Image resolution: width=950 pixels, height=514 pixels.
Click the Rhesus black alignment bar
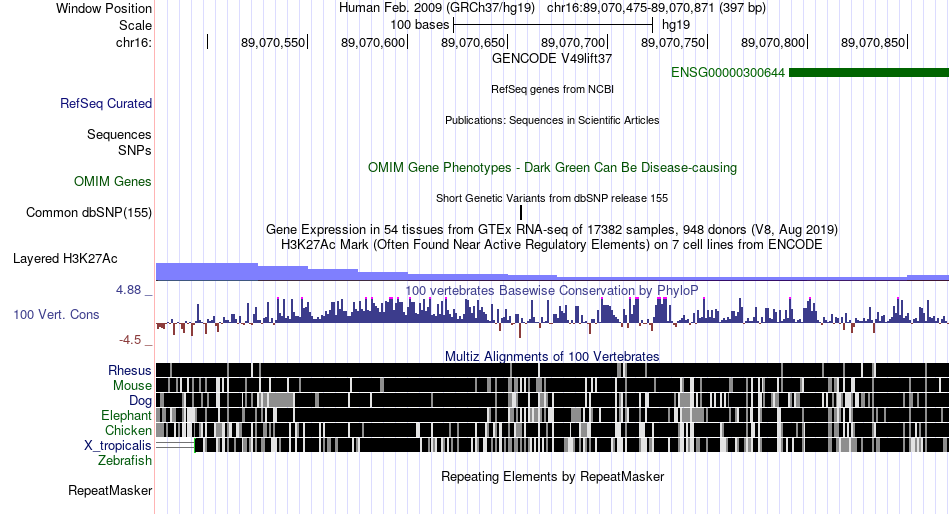pos(552,370)
